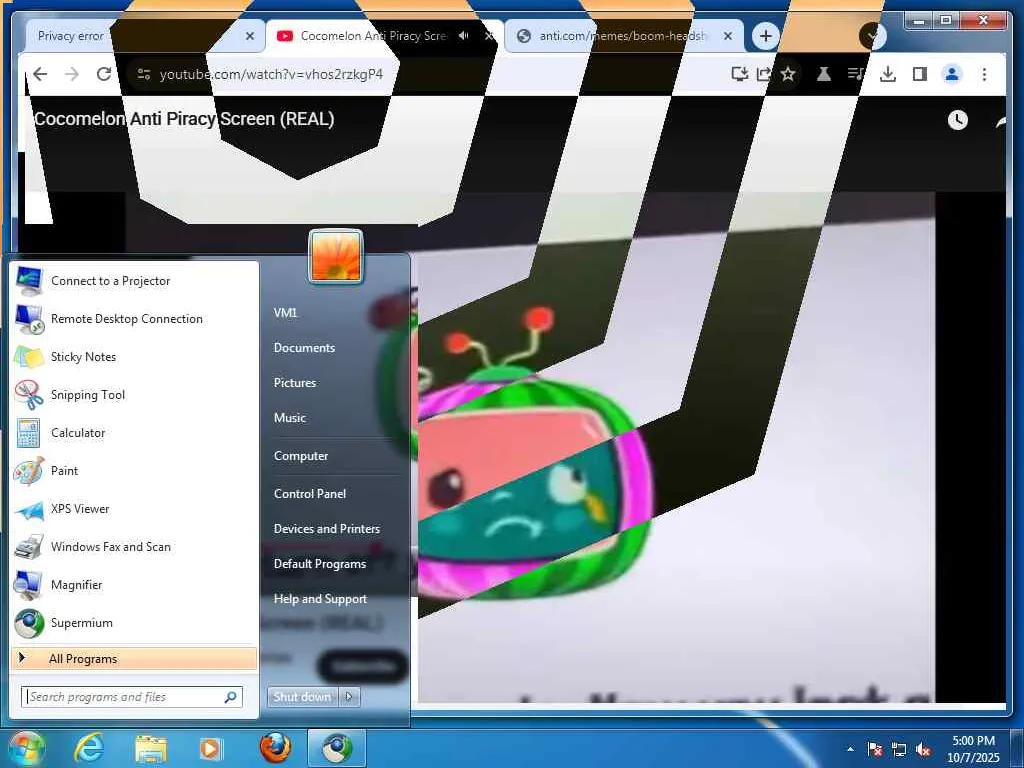Image resolution: width=1024 pixels, height=768 pixels.
Task: Open a new browser tab
Action: [x=766, y=36]
